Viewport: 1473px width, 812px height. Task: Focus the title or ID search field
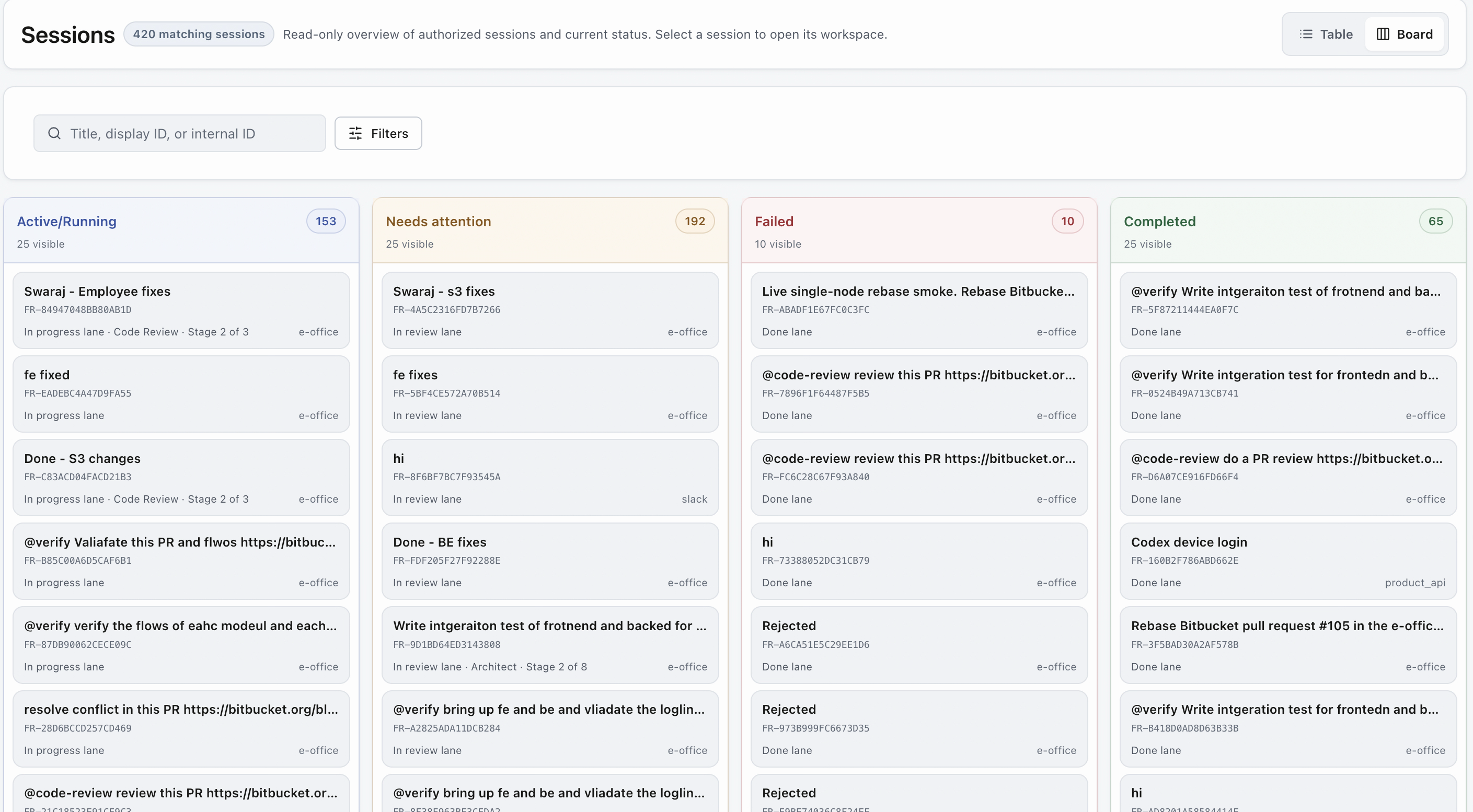179,134
